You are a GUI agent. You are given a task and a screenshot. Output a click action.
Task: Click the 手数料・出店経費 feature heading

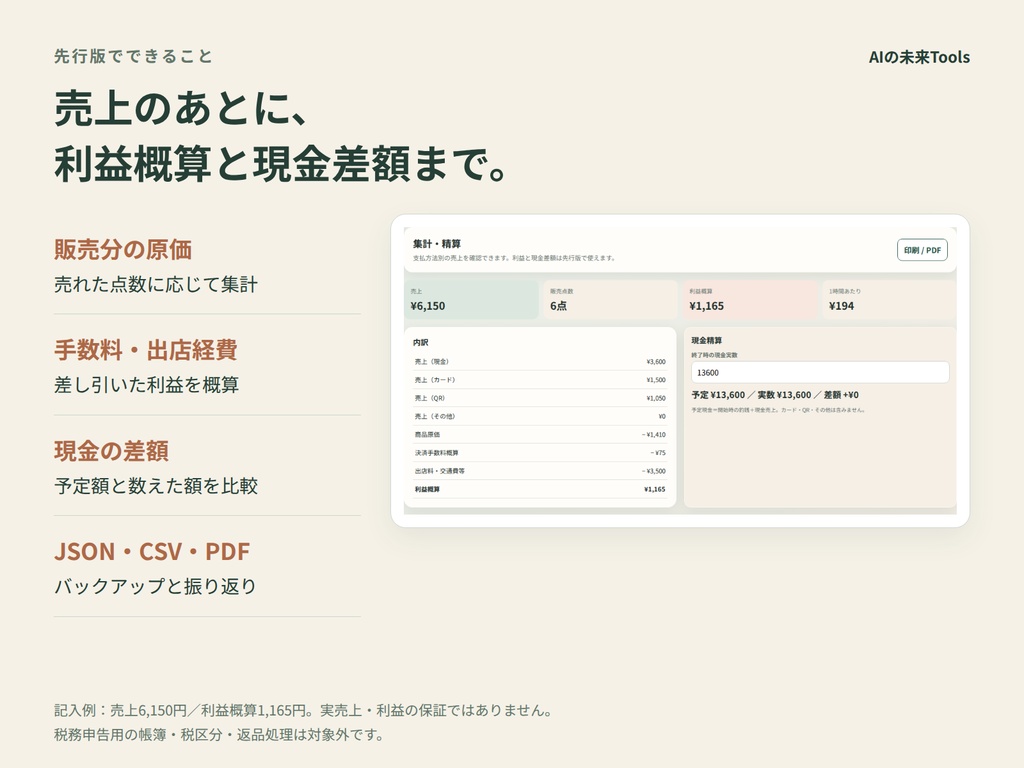point(146,350)
